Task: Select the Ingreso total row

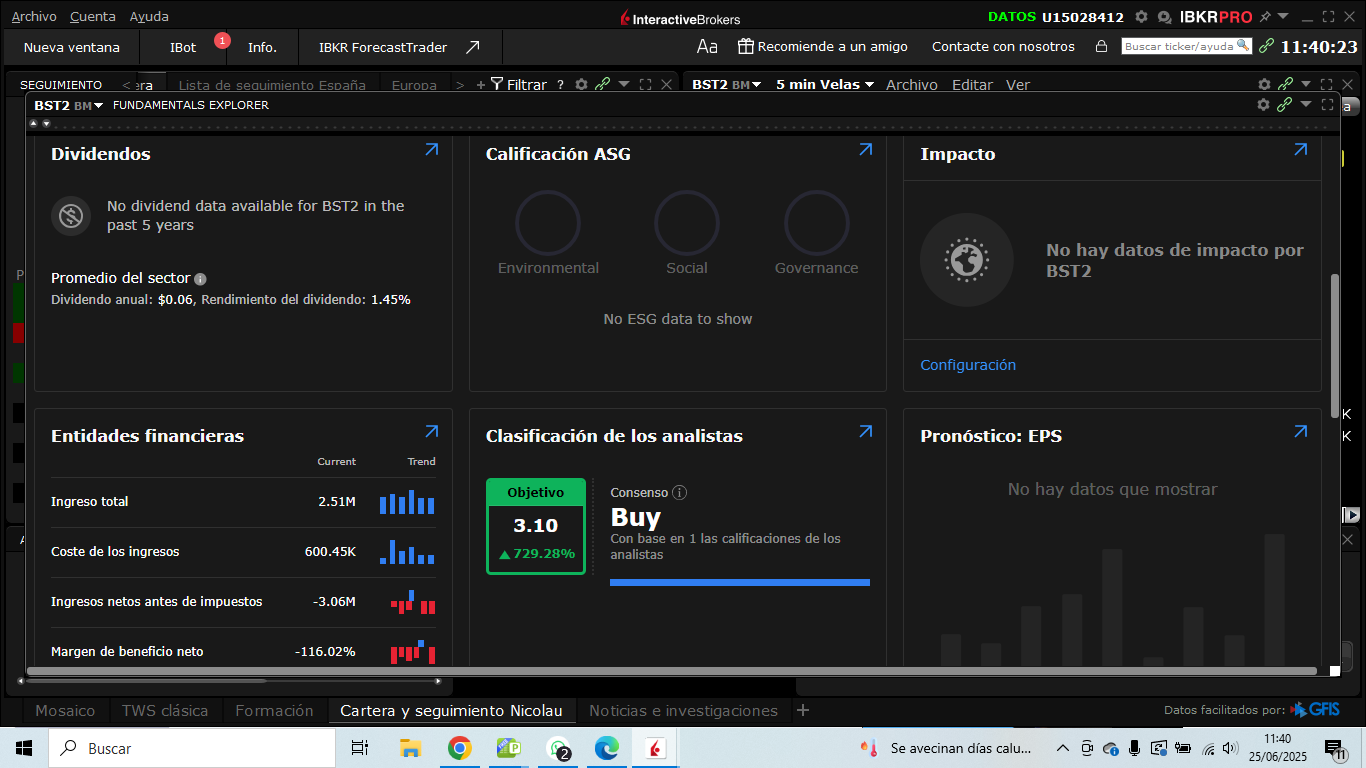Action: click(243, 502)
